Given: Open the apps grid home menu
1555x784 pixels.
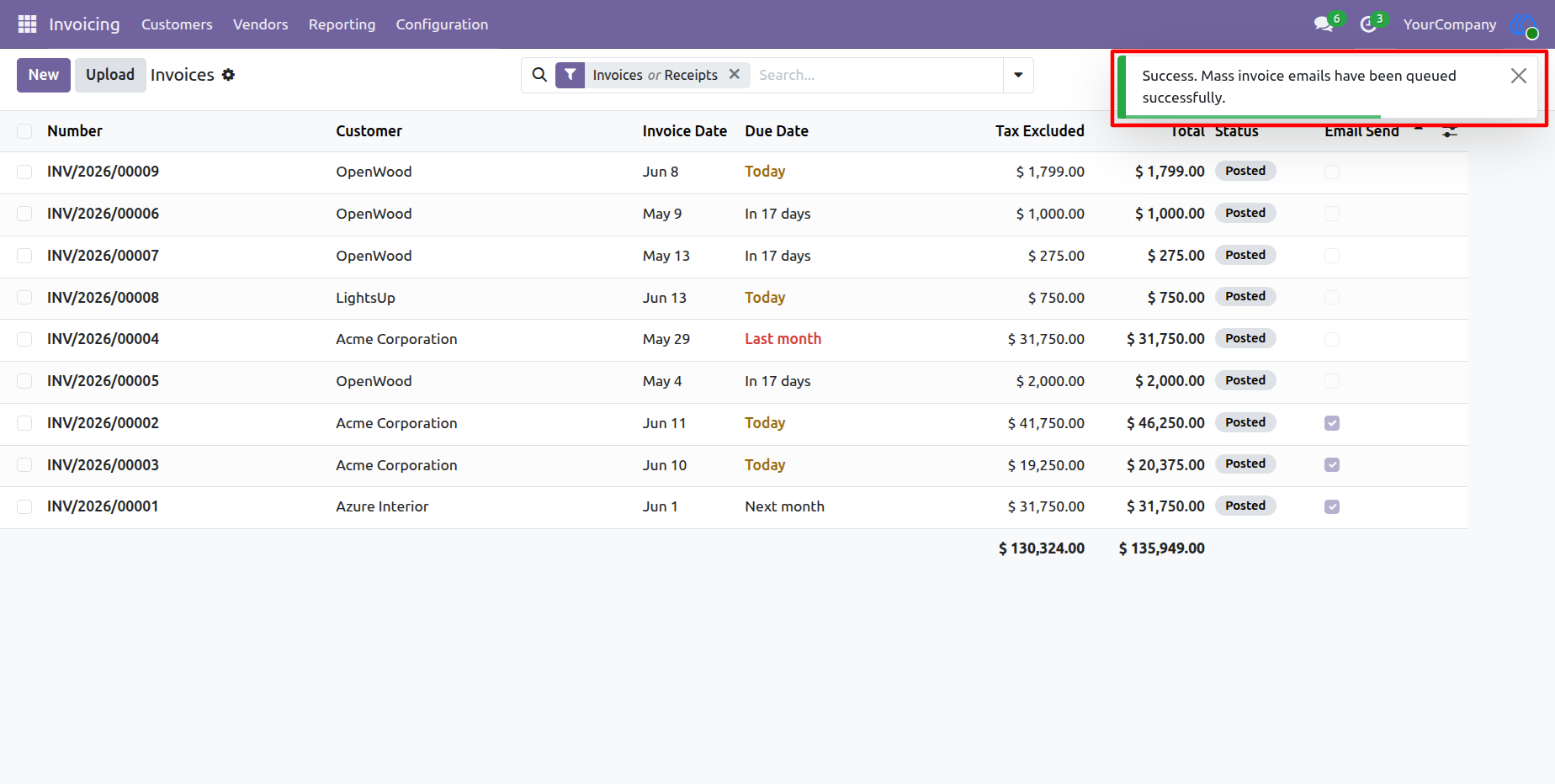Looking at the screenshot, I should [27, 24].
